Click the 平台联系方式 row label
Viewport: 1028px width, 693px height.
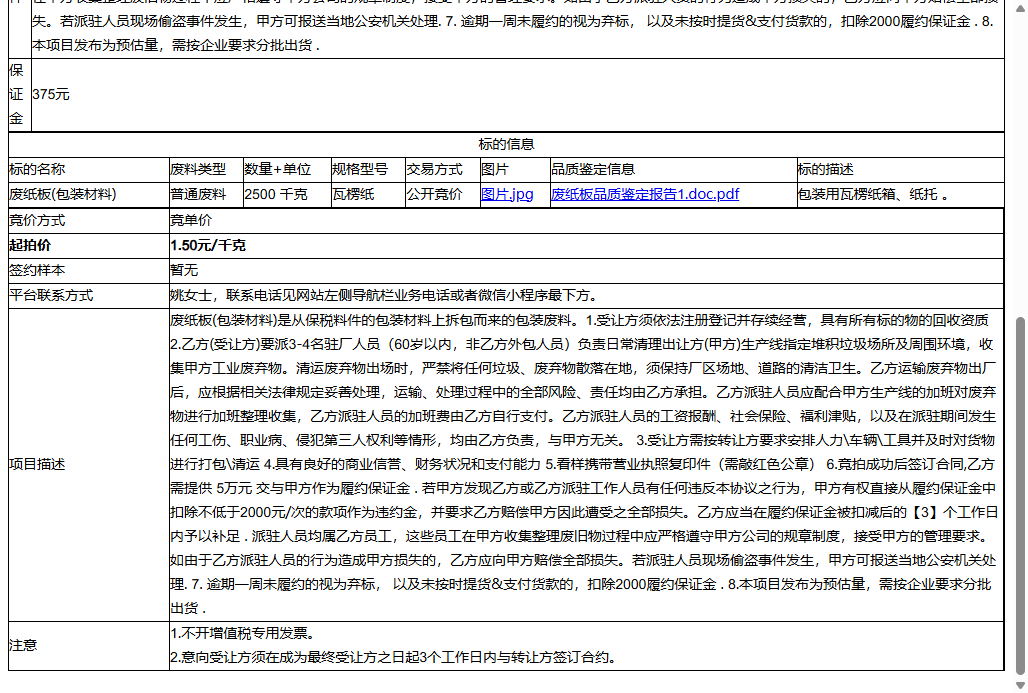click(x=50, y=296)
